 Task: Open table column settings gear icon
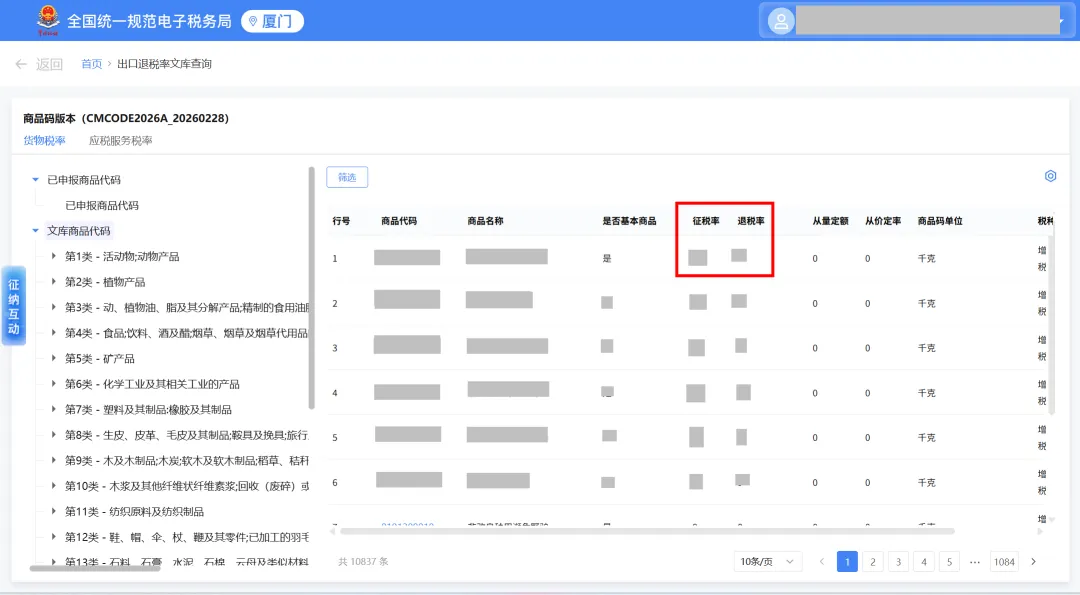click(x=1050, y=176)
